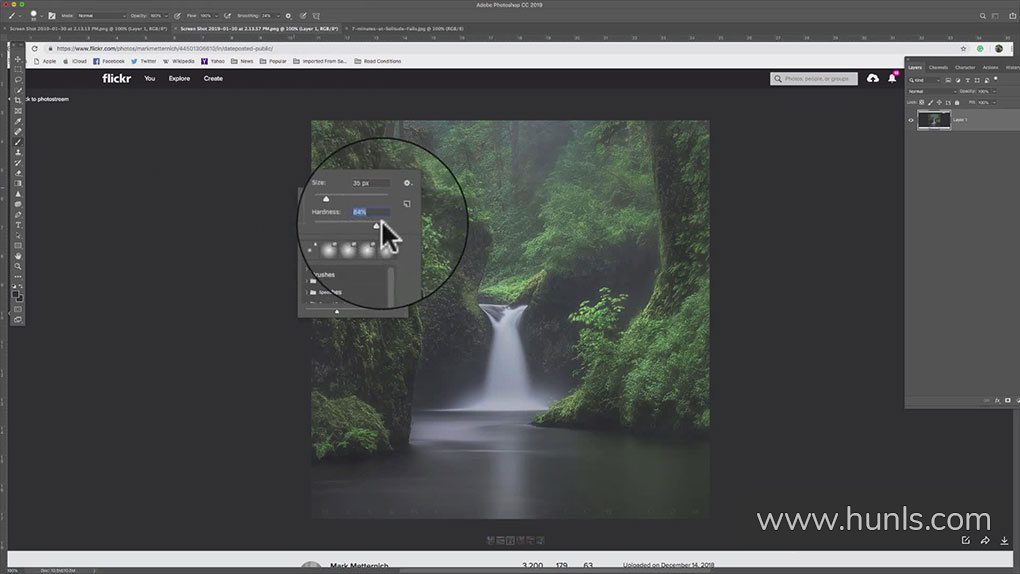Screen dimensions: 1020x574
Task: Toggle the brush settings panel button
Action: (x=52, y=16)
